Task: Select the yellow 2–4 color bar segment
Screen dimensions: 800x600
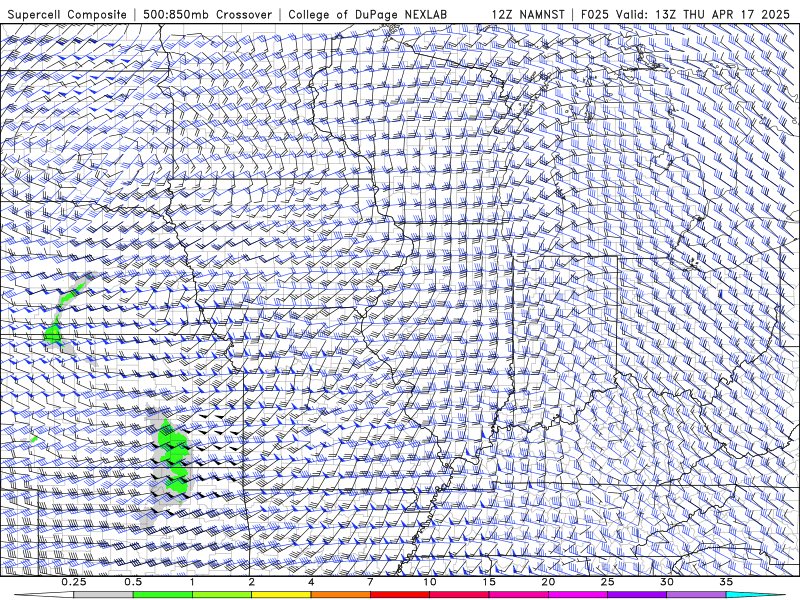Action: click(x=281, y=595)
